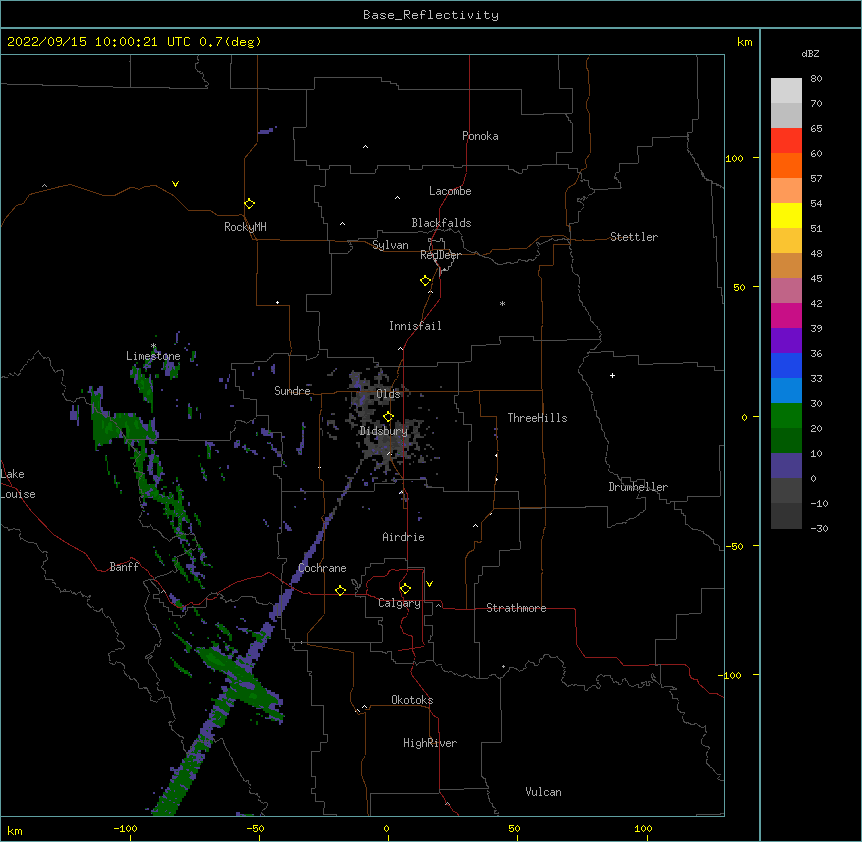
Task: Click the yellow diamond marker above the Calgary label
Action: (x=405, y=589)
